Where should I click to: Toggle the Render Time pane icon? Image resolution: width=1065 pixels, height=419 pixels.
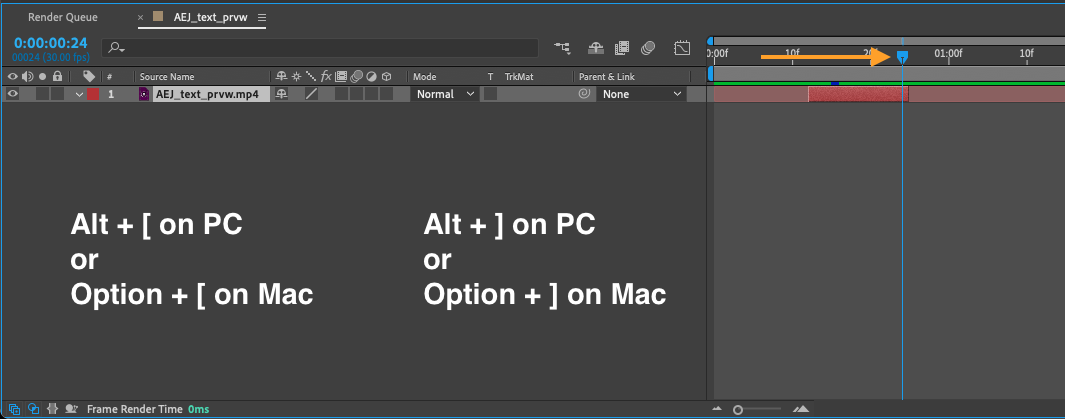point(71,409)
